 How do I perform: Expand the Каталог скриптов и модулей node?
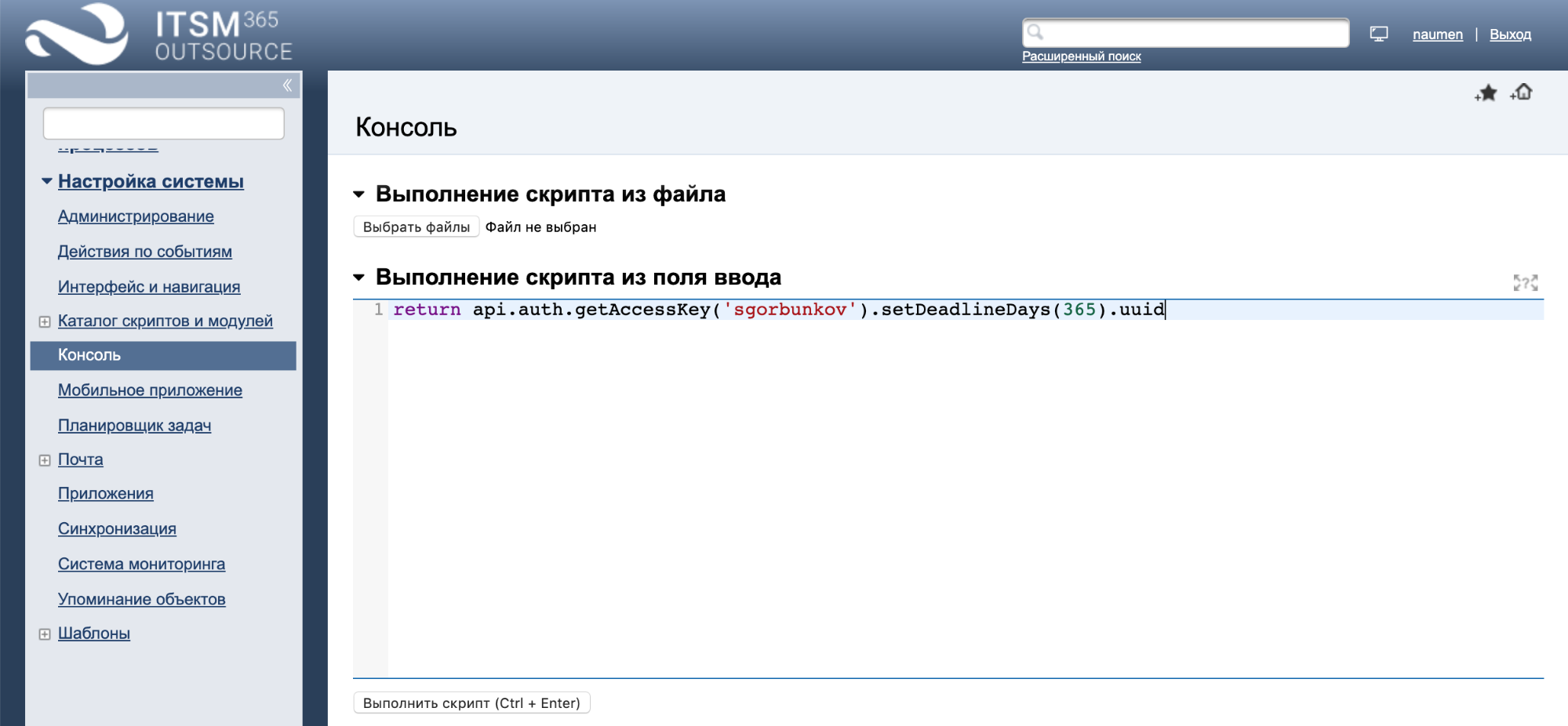click(x=45, y=321)
